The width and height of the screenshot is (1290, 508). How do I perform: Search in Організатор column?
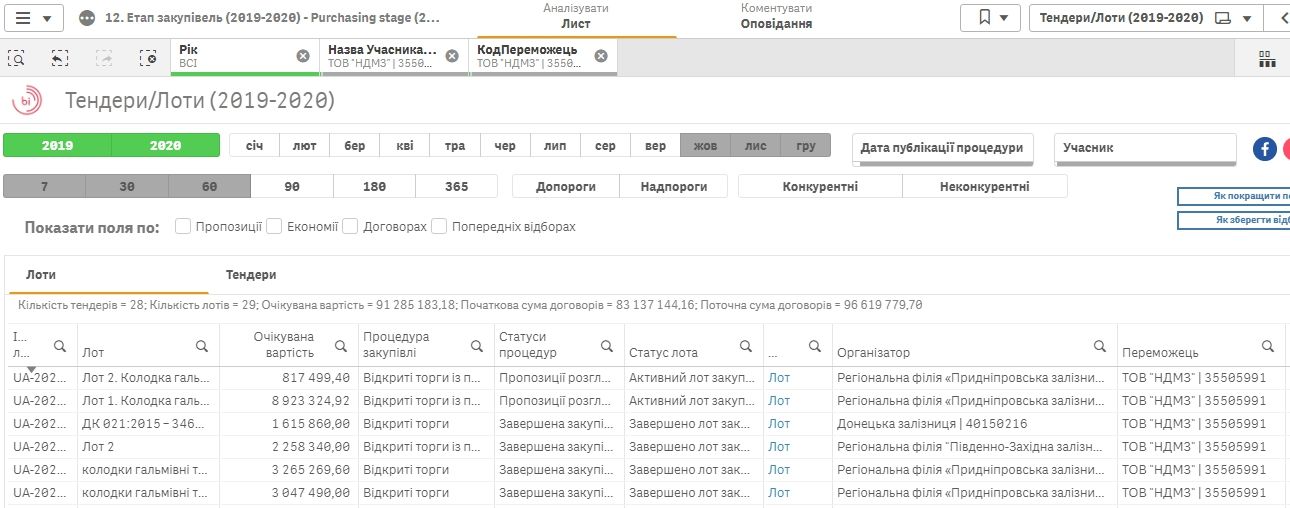1100,346
